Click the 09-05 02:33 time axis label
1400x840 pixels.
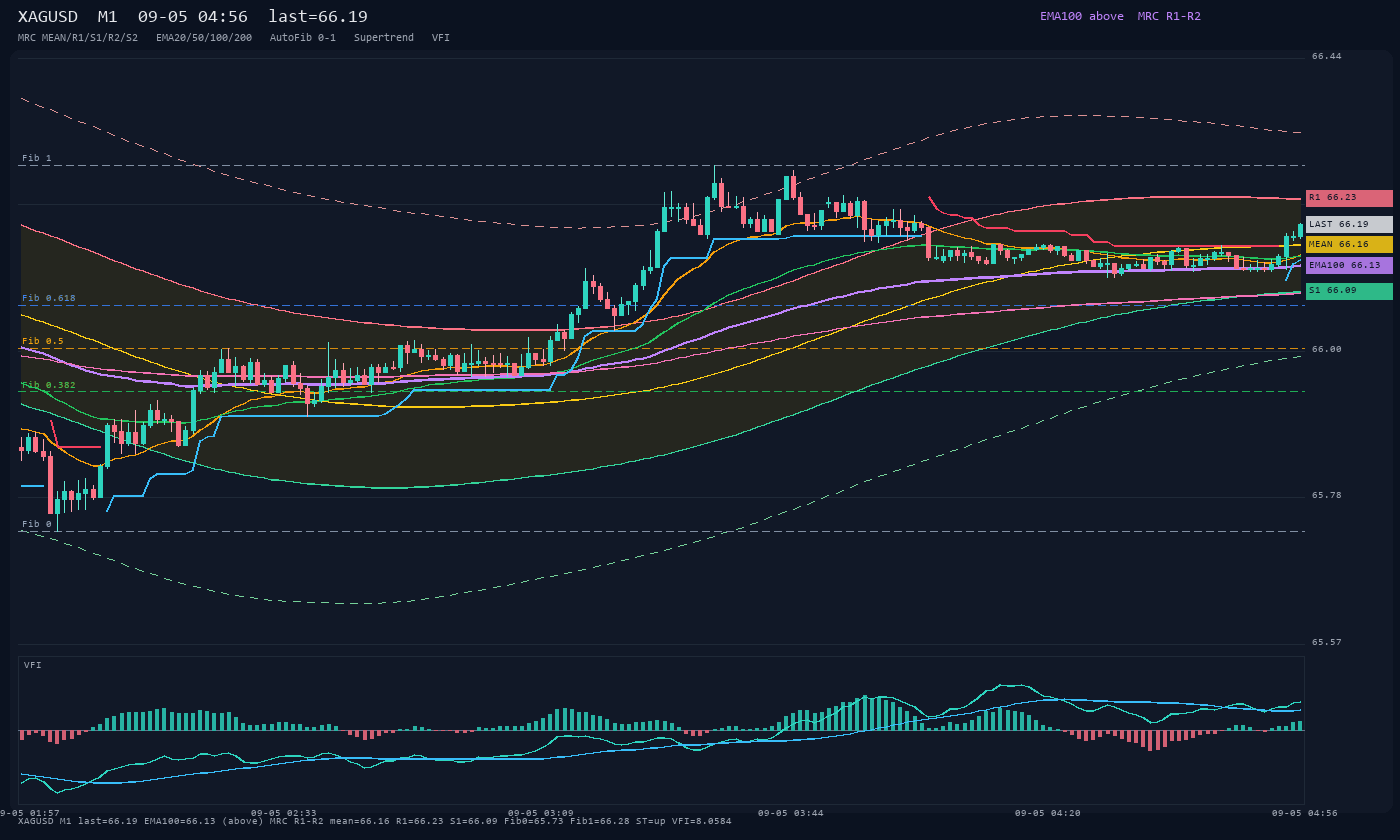pyautogui.click(x=284, y=813)
